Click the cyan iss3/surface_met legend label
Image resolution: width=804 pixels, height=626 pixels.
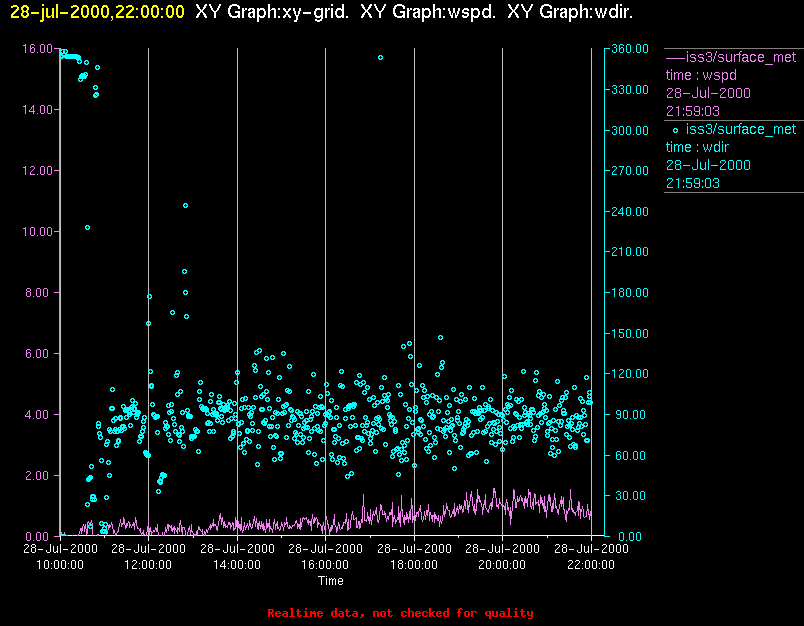click(741, 129)
